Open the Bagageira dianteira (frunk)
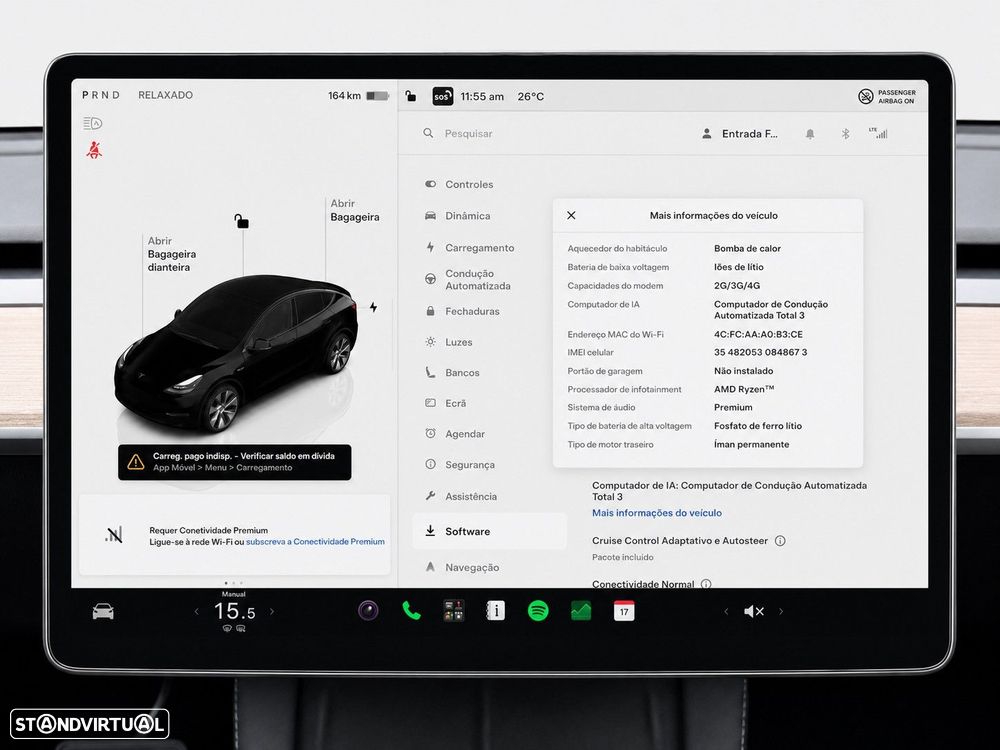 (x=172, y=254)
